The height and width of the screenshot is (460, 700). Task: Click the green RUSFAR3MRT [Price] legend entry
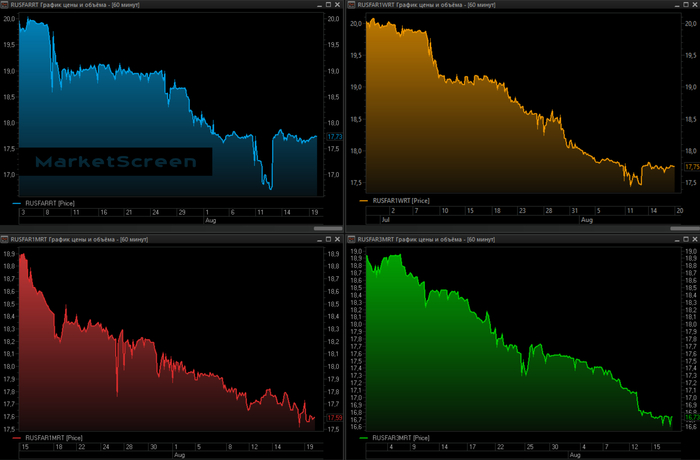tap(401, 438)
